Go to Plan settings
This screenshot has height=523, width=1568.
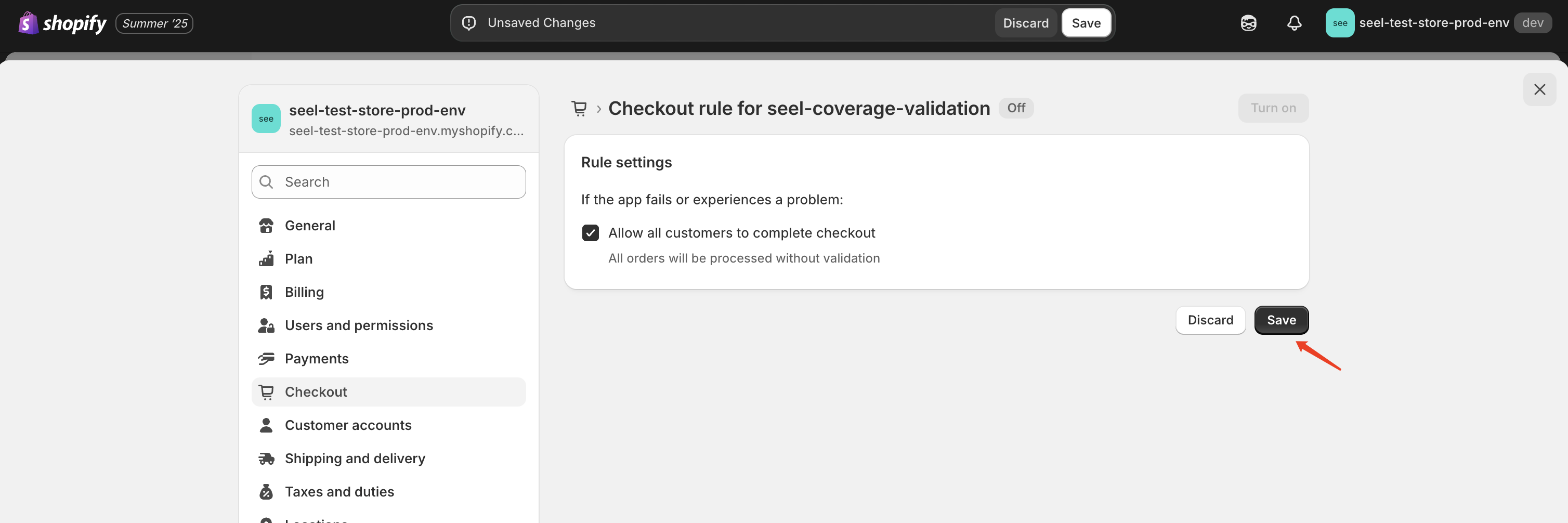[298, 259]
